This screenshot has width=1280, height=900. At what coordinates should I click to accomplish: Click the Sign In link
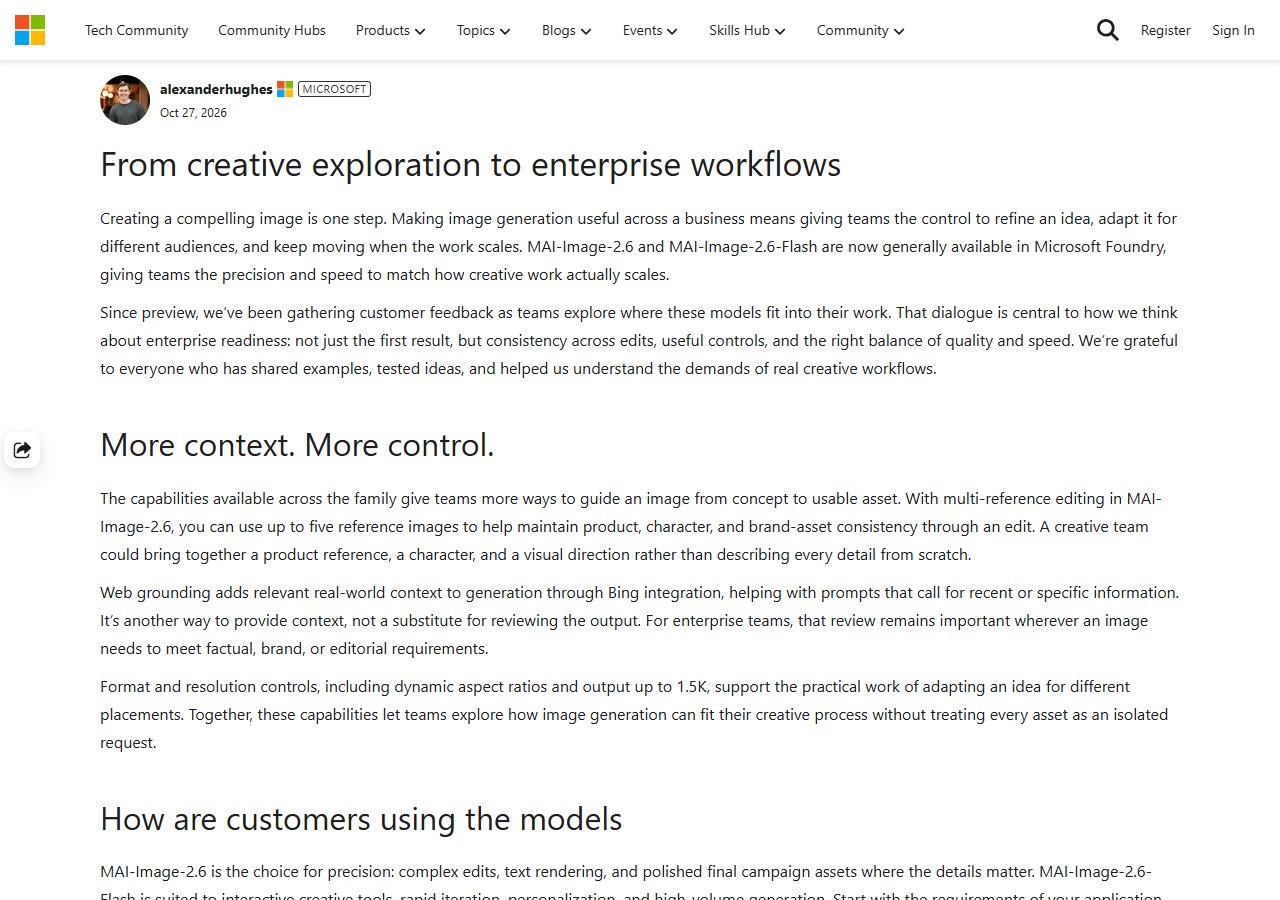(1233, 30)
